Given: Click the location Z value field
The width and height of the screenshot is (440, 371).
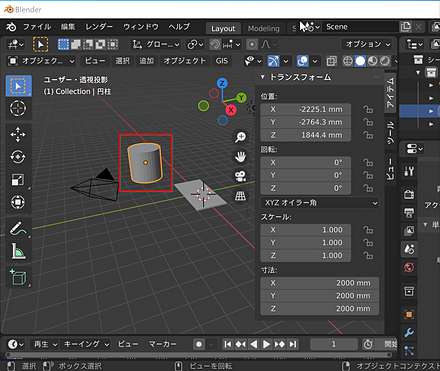Looking at the screenshot, I should point(306,135).
